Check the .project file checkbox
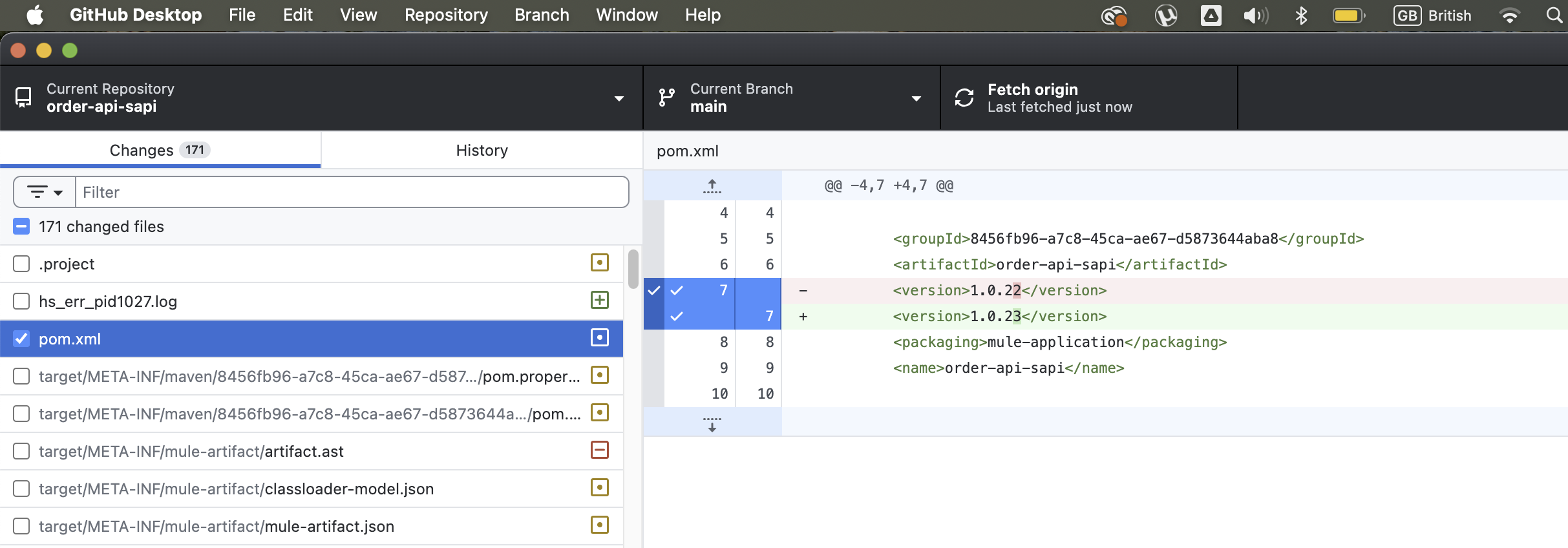The width and height of the screenshot is (1568, 548). pyautogui.click(x=21, y=264)
